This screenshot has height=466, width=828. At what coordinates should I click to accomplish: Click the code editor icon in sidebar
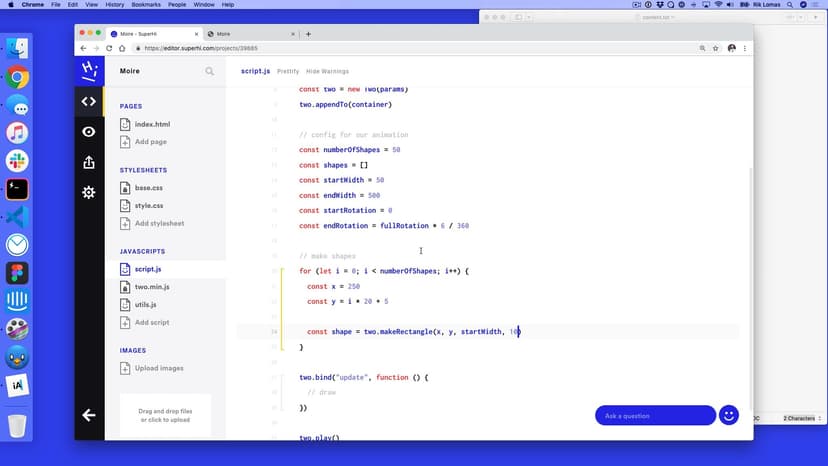point(89,101)
